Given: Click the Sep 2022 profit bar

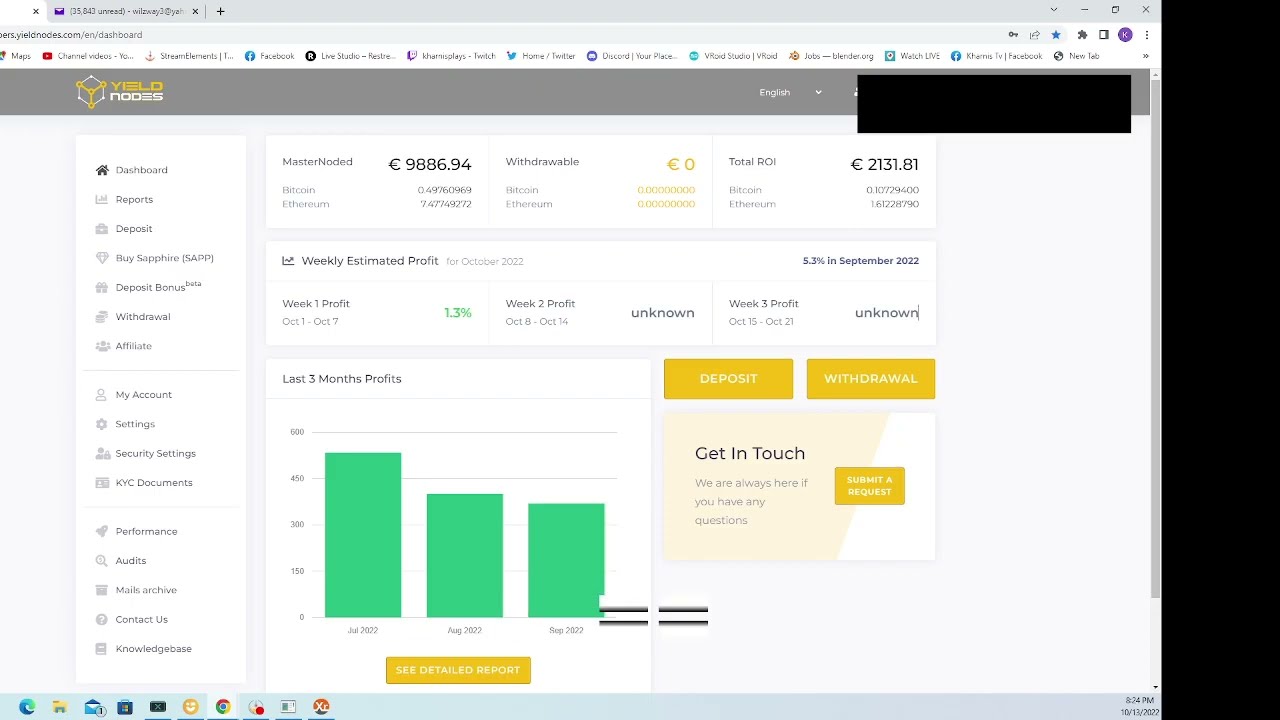Looking at the screenshot, I should click(x=566, y=560).
